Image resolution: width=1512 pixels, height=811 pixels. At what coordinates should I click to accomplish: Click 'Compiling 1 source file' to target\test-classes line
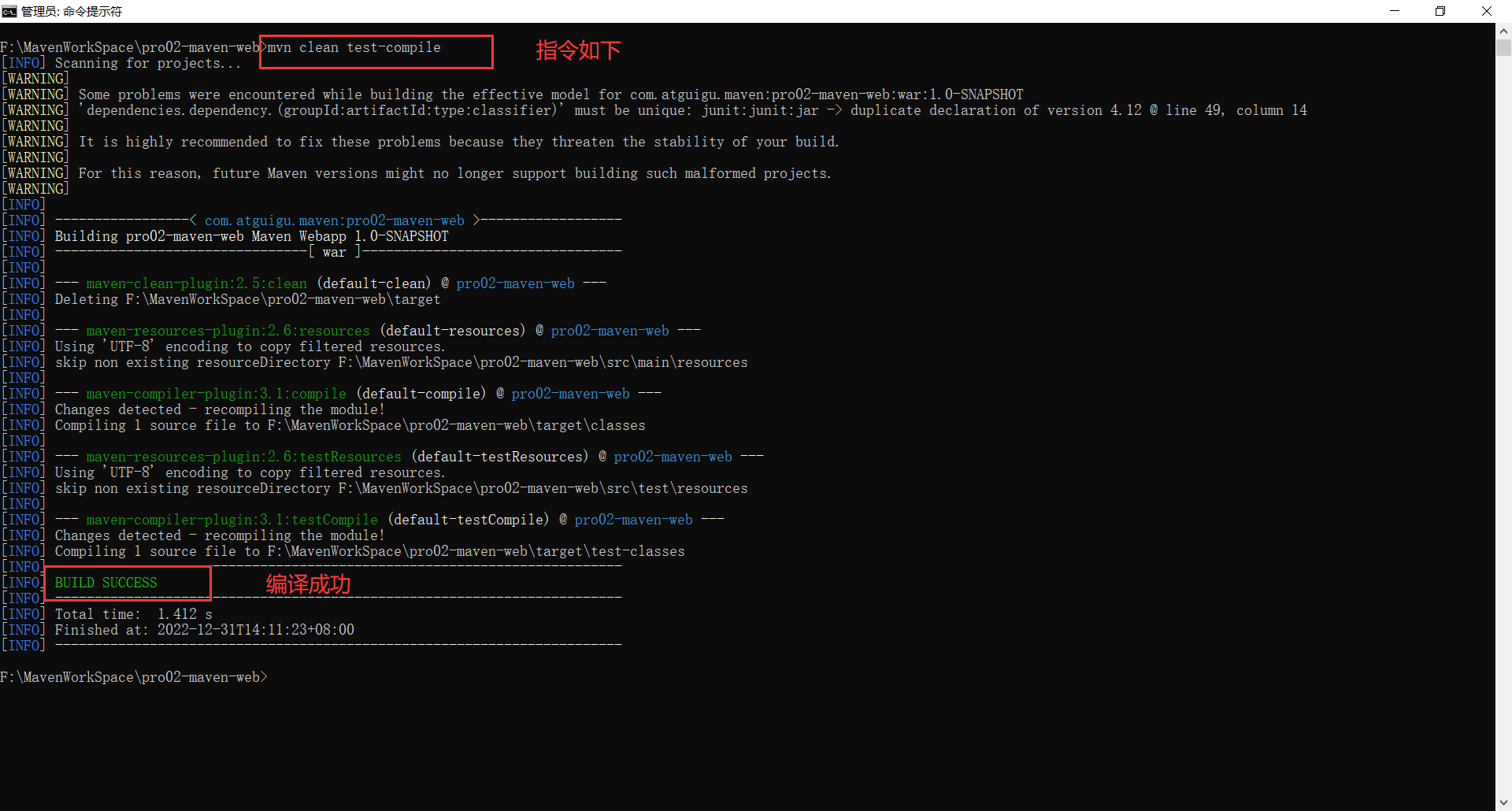point(370,551)
